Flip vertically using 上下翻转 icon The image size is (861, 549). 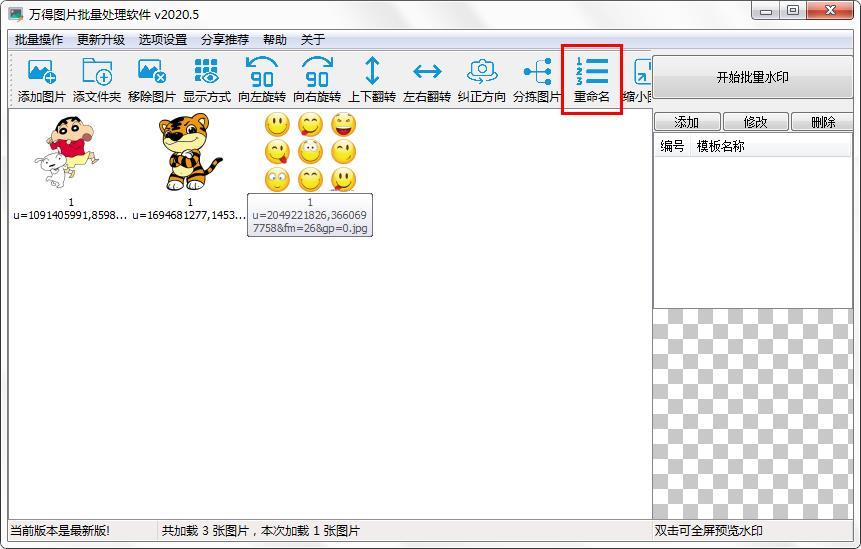point(372,80)
